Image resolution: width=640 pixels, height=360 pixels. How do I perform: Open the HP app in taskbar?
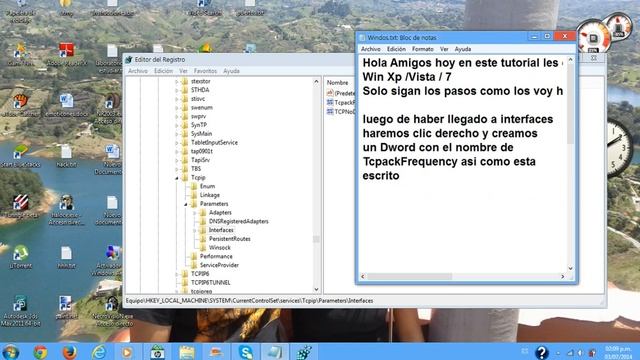157,352
